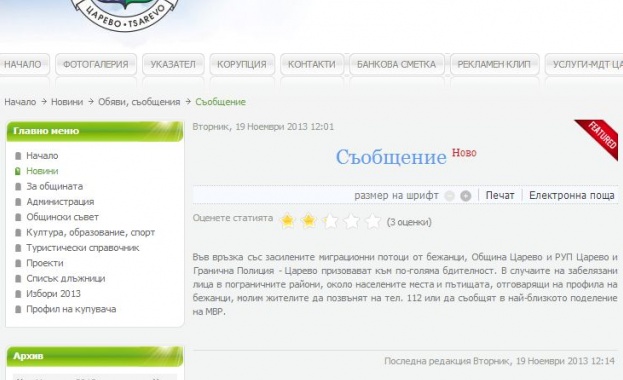Image resolution: width=623 pixels, height=380 pixels.
Task: Click page icon beside Проекти
Action: [x=18, y=264]
